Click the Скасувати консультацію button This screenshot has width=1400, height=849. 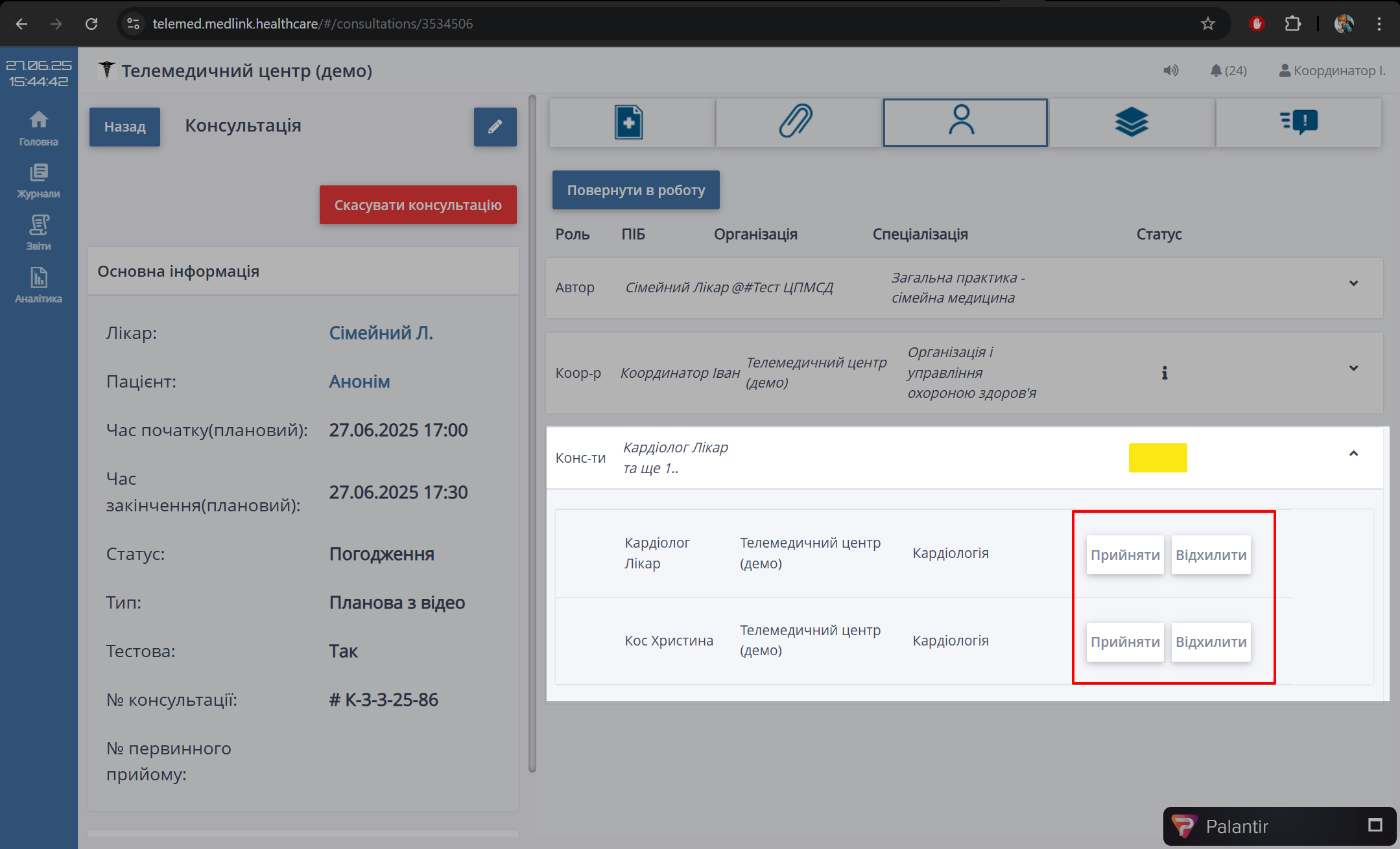(418, 205)
